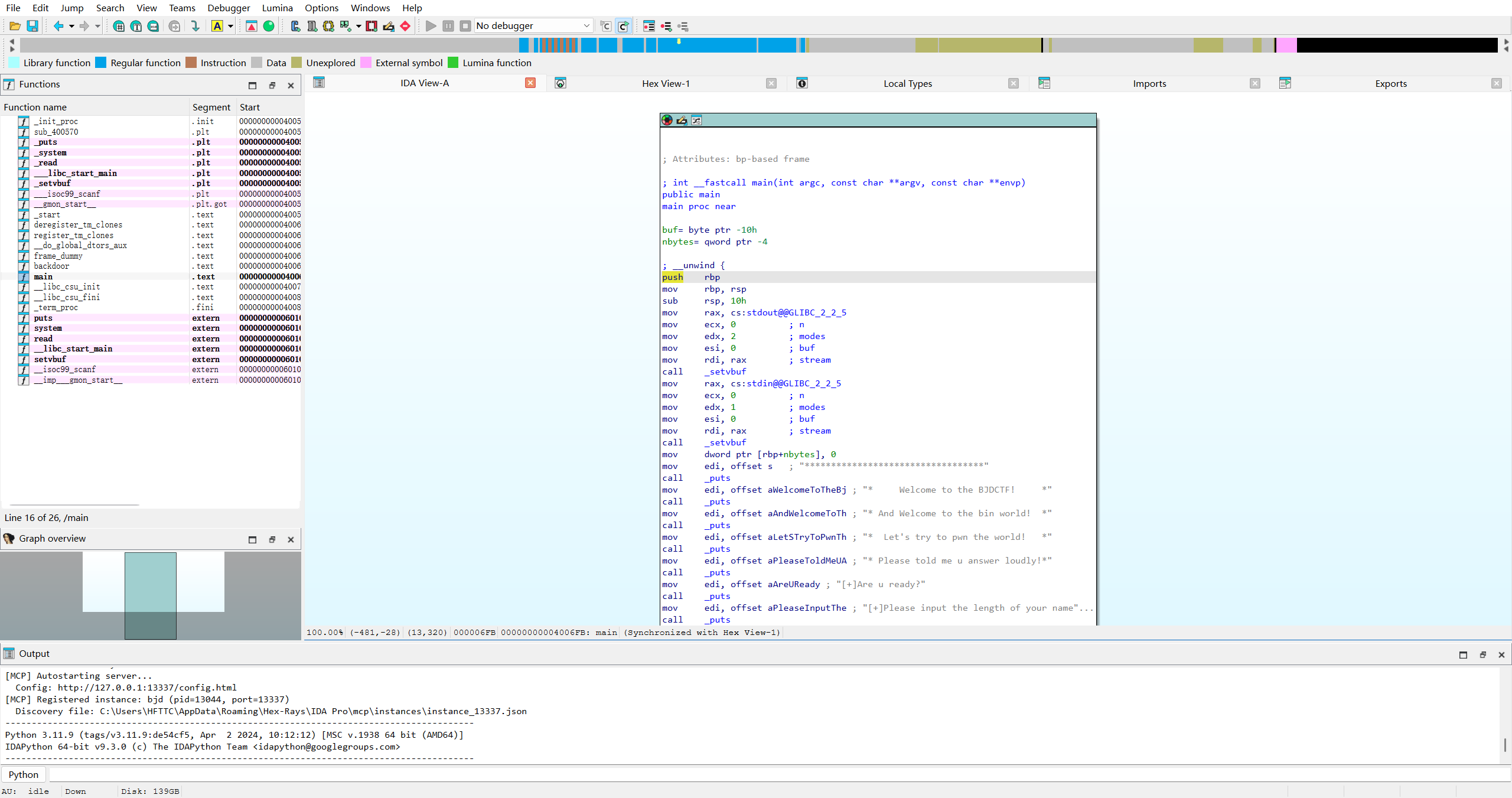Expand the jump forward history arrow dropdown
Viewport: 1512px width, 798px height.
click(x=97, y=26)
